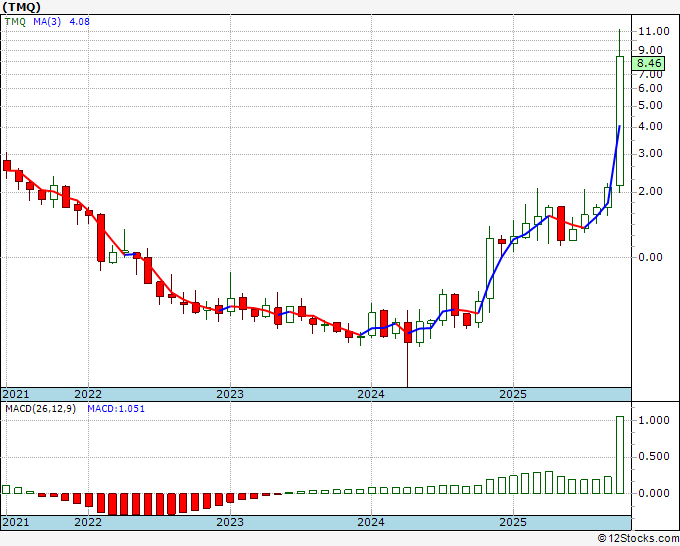Click the 9.00 price axis label
The image size is (680, 546).
tap(650, 50)
